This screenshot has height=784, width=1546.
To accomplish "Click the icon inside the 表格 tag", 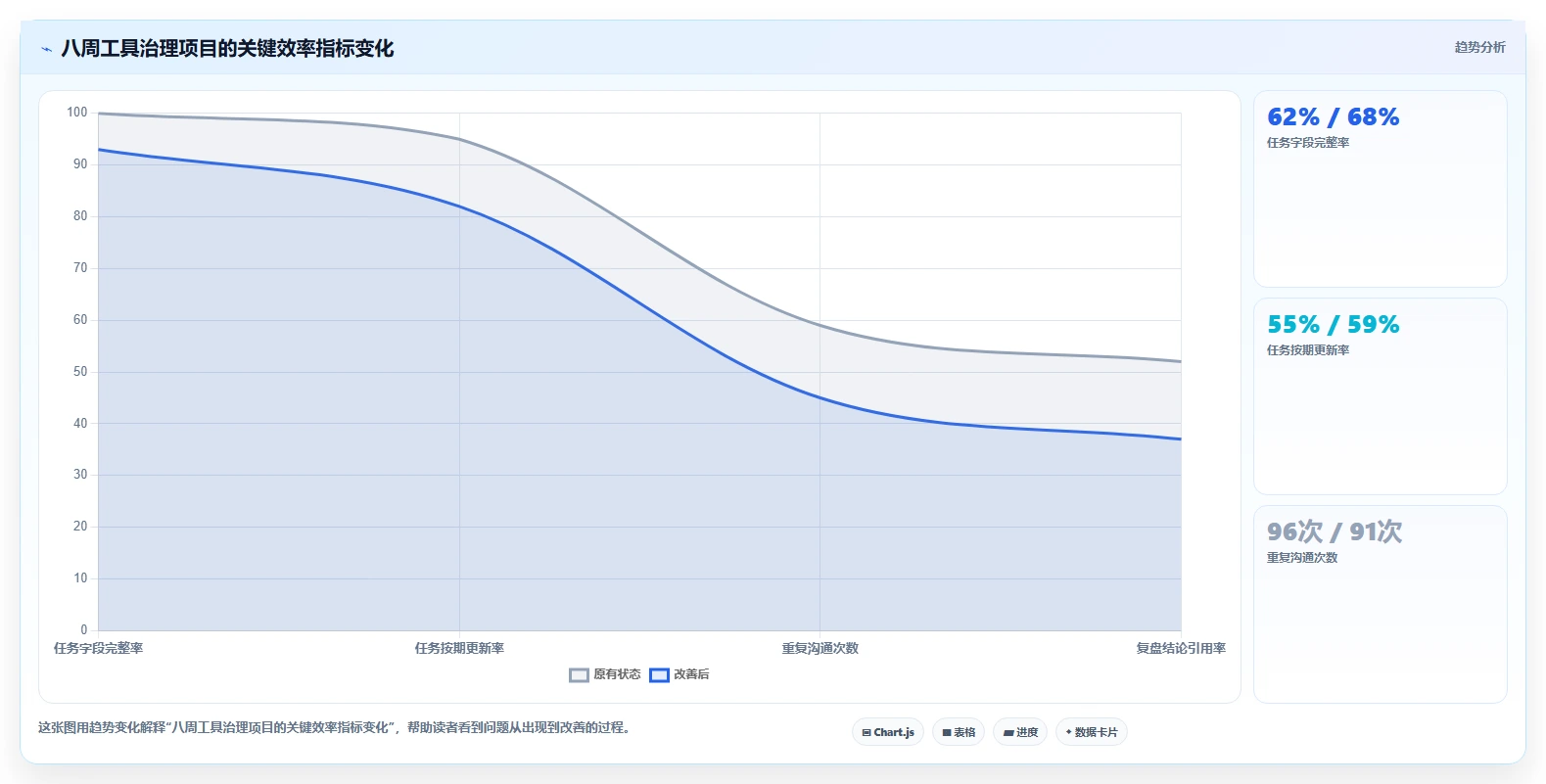I will (x=947, y=733).
